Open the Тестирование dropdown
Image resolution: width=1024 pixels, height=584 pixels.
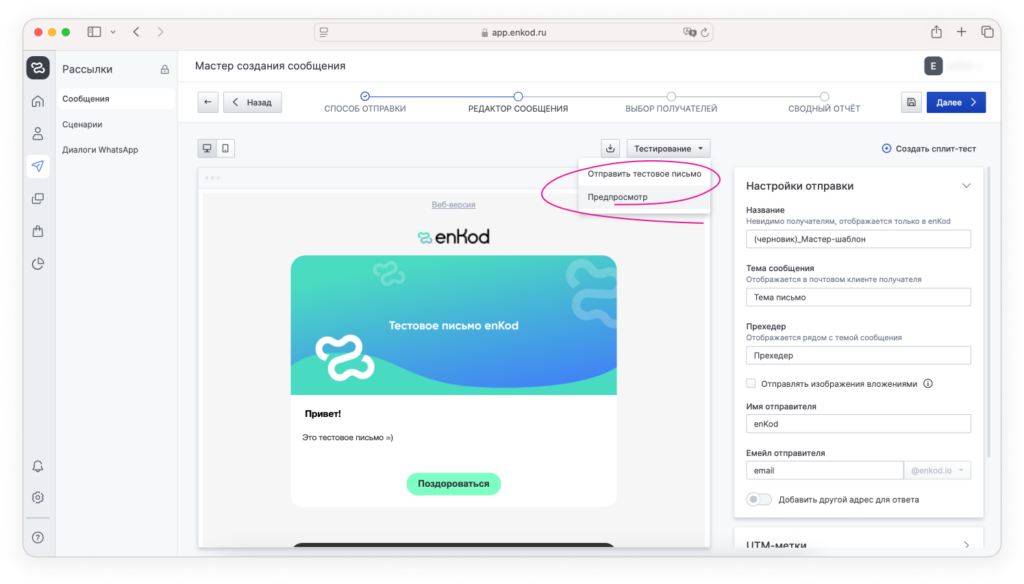[x=668, y=148]
